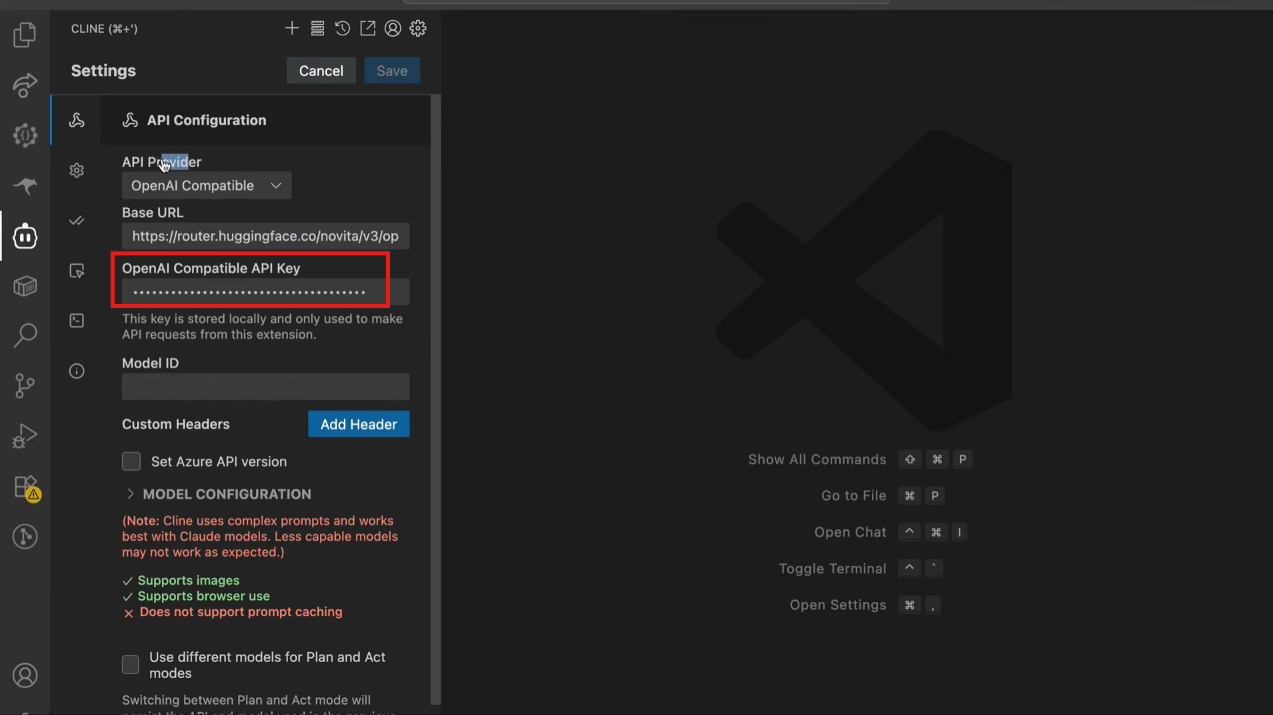Open Search in the activity bar
Screen dimensions: 1273x715
click(x=25, y=336)
